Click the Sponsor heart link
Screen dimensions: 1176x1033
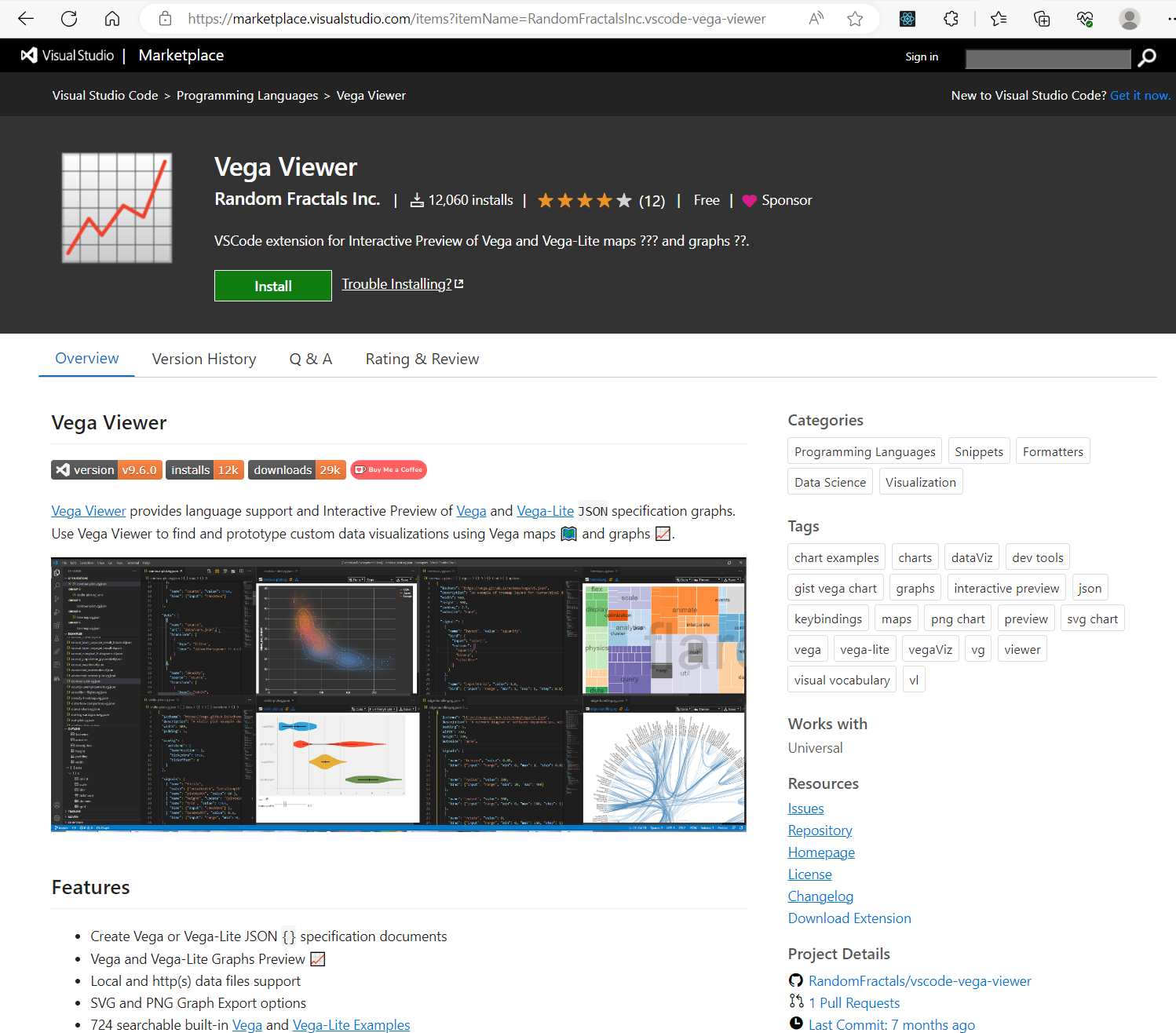777,200
